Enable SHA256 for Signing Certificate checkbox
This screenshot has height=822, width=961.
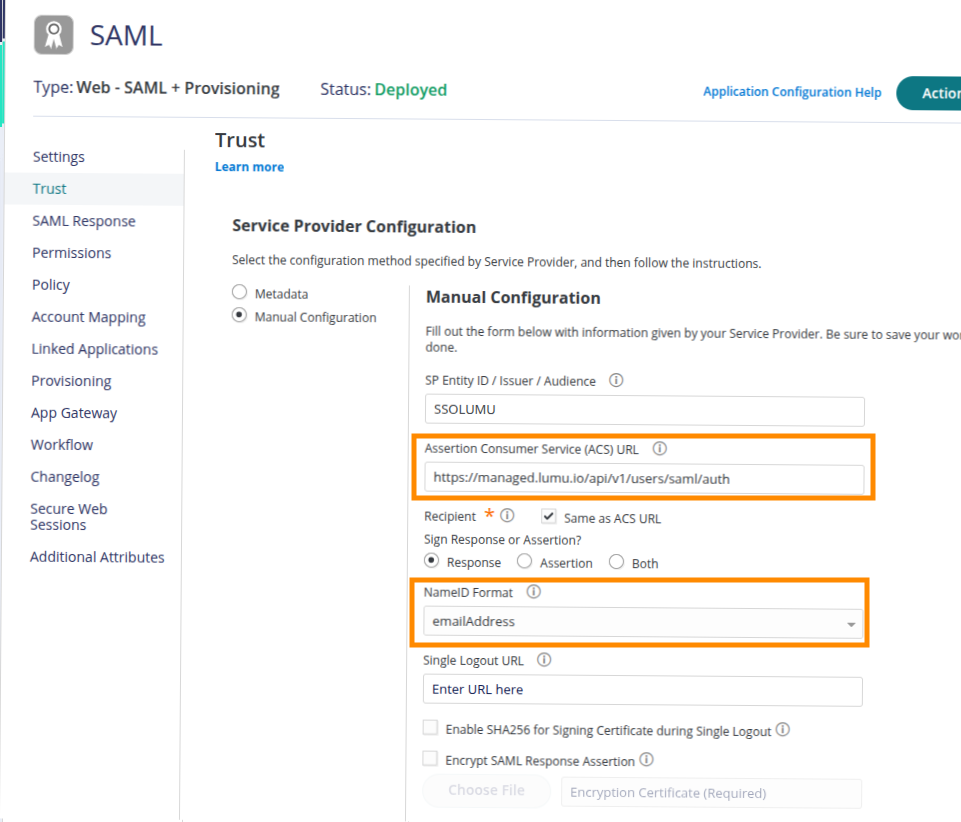(x=431, y=729)
